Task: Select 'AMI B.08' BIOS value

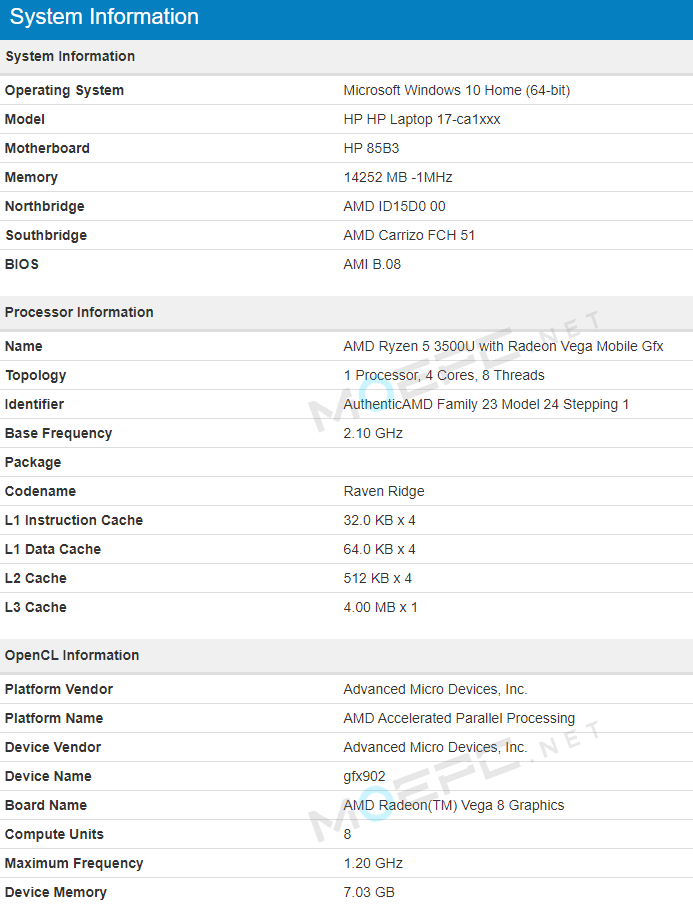Action: click(372, 264)
